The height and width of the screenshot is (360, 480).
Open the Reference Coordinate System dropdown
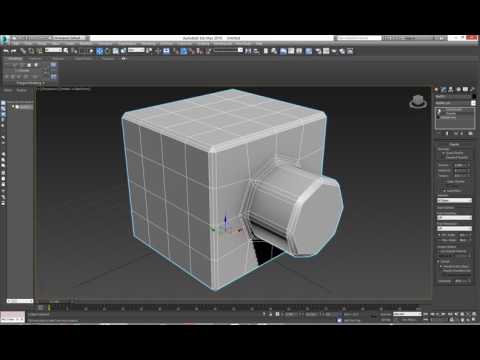136,50
